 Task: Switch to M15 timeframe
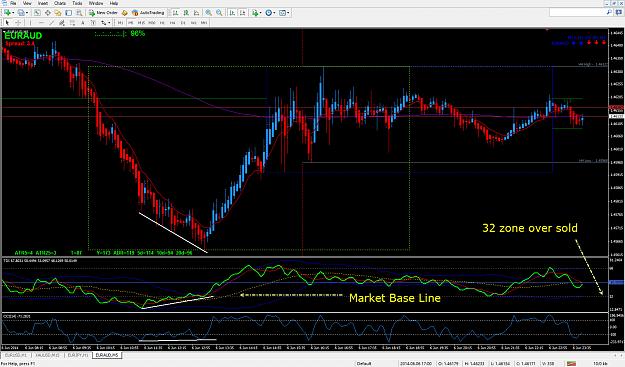point(141,23)
